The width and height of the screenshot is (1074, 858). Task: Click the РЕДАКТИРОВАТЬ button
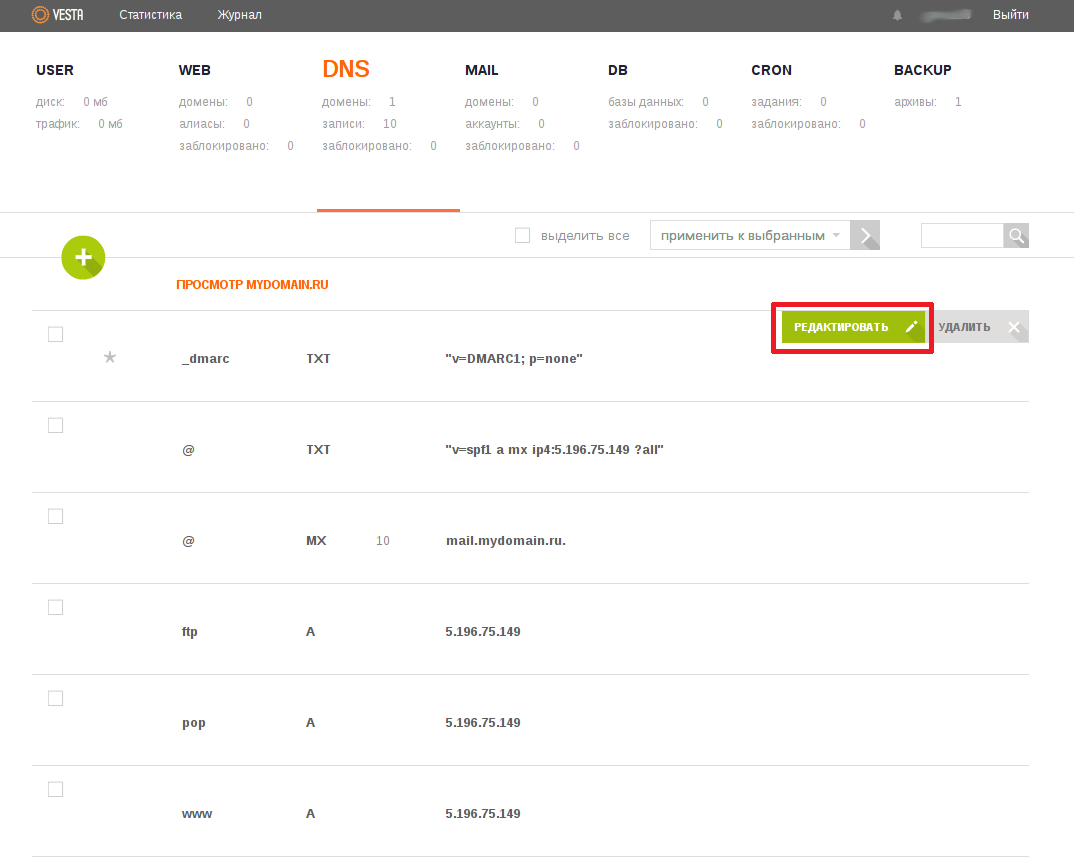pyautogui.click(x=853, y=327)
